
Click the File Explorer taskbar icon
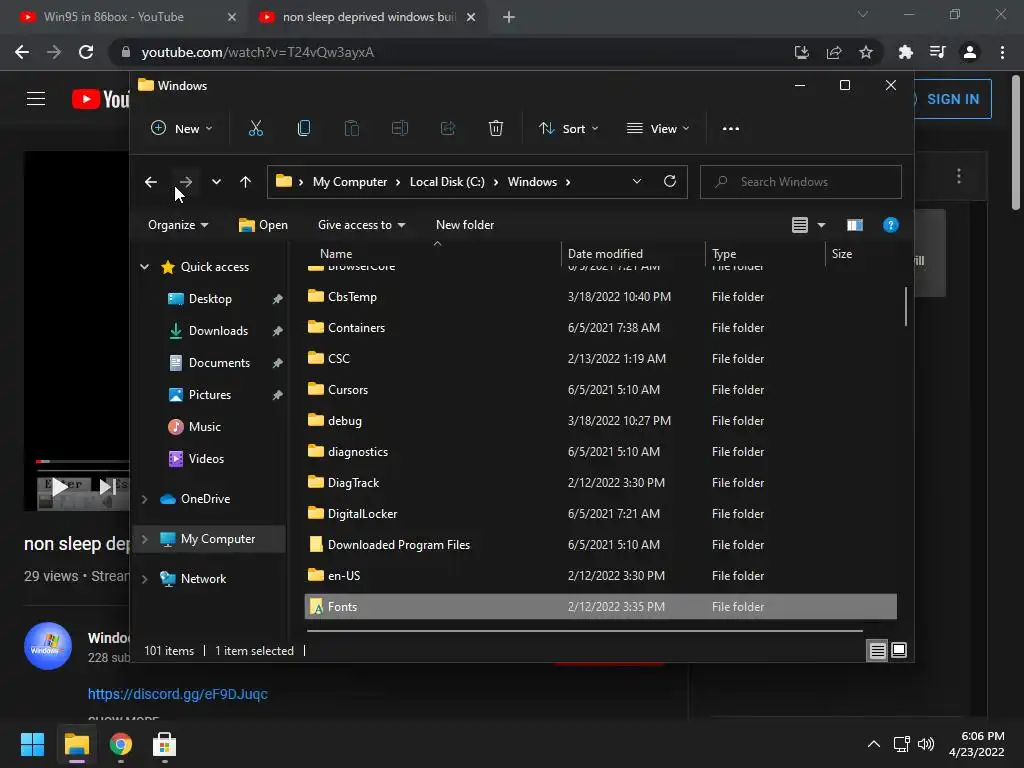tap(76, 744)
